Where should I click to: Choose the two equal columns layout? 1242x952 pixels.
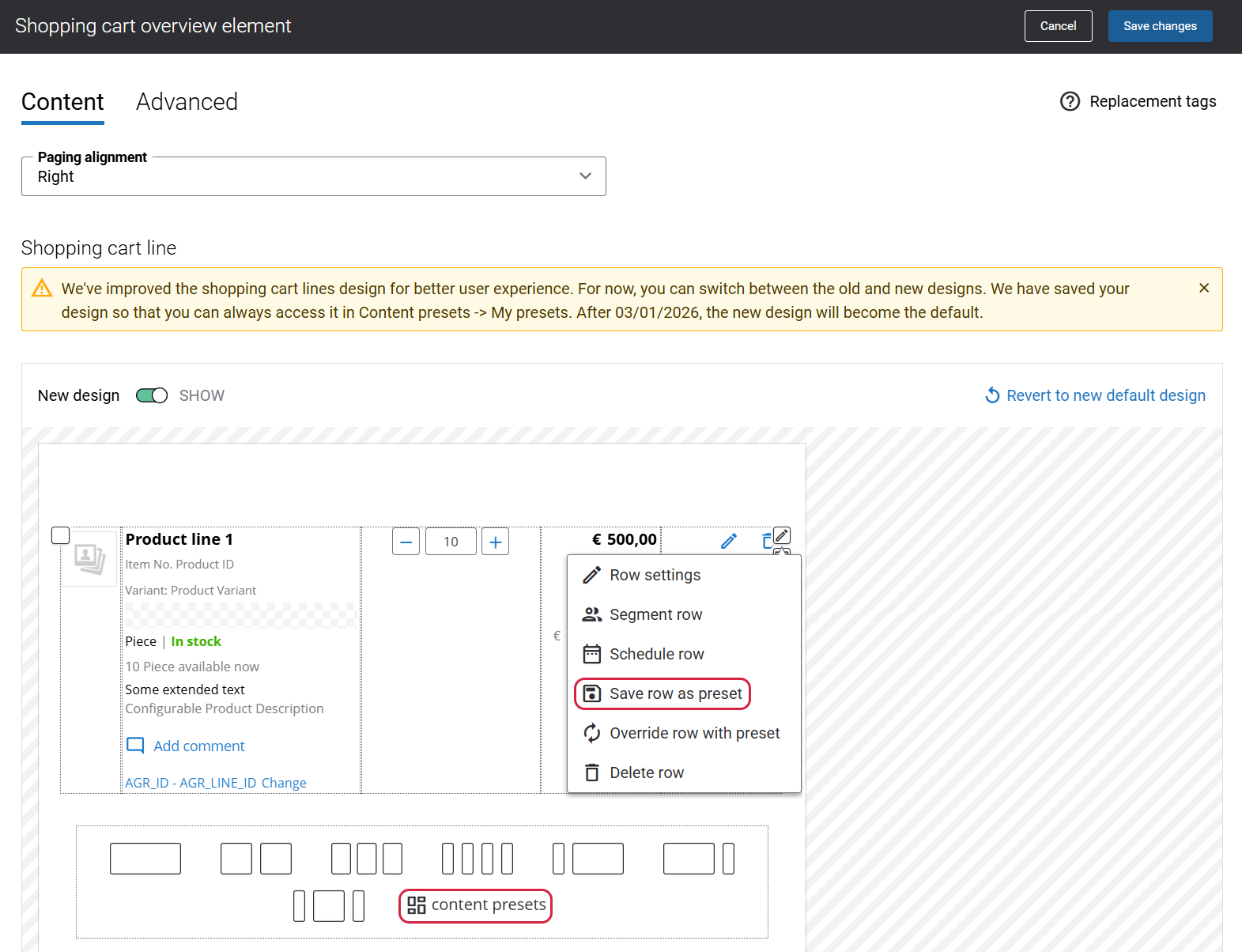click(255, 859)
